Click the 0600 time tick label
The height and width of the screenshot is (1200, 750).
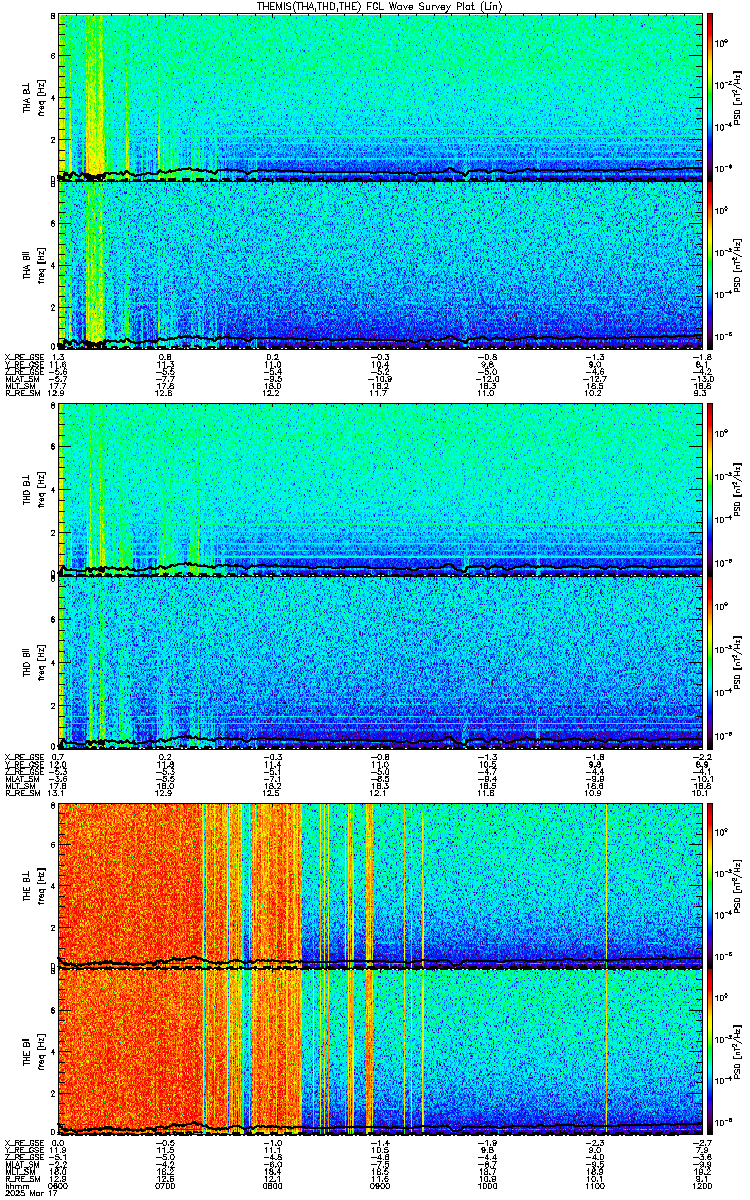click(x=58, y=1185)
